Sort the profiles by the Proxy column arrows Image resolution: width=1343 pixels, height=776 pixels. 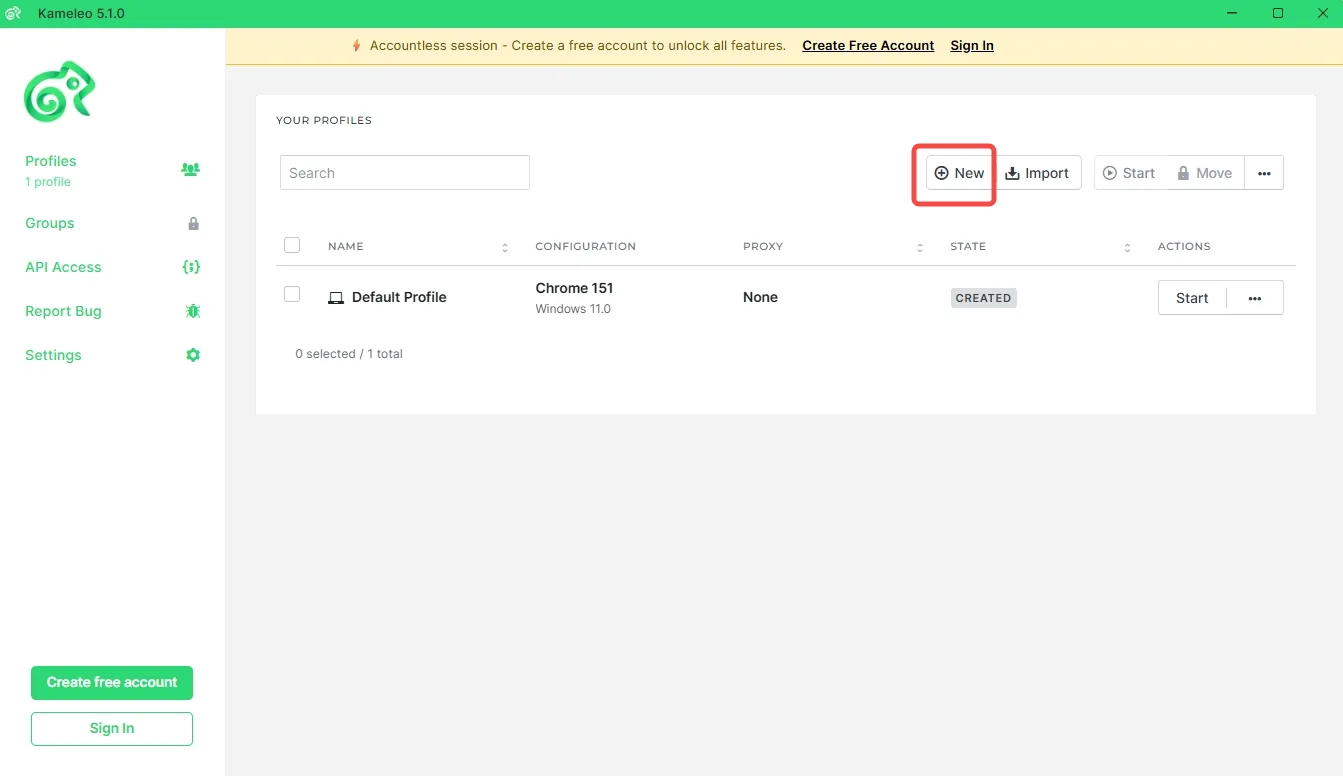(920, 247)
